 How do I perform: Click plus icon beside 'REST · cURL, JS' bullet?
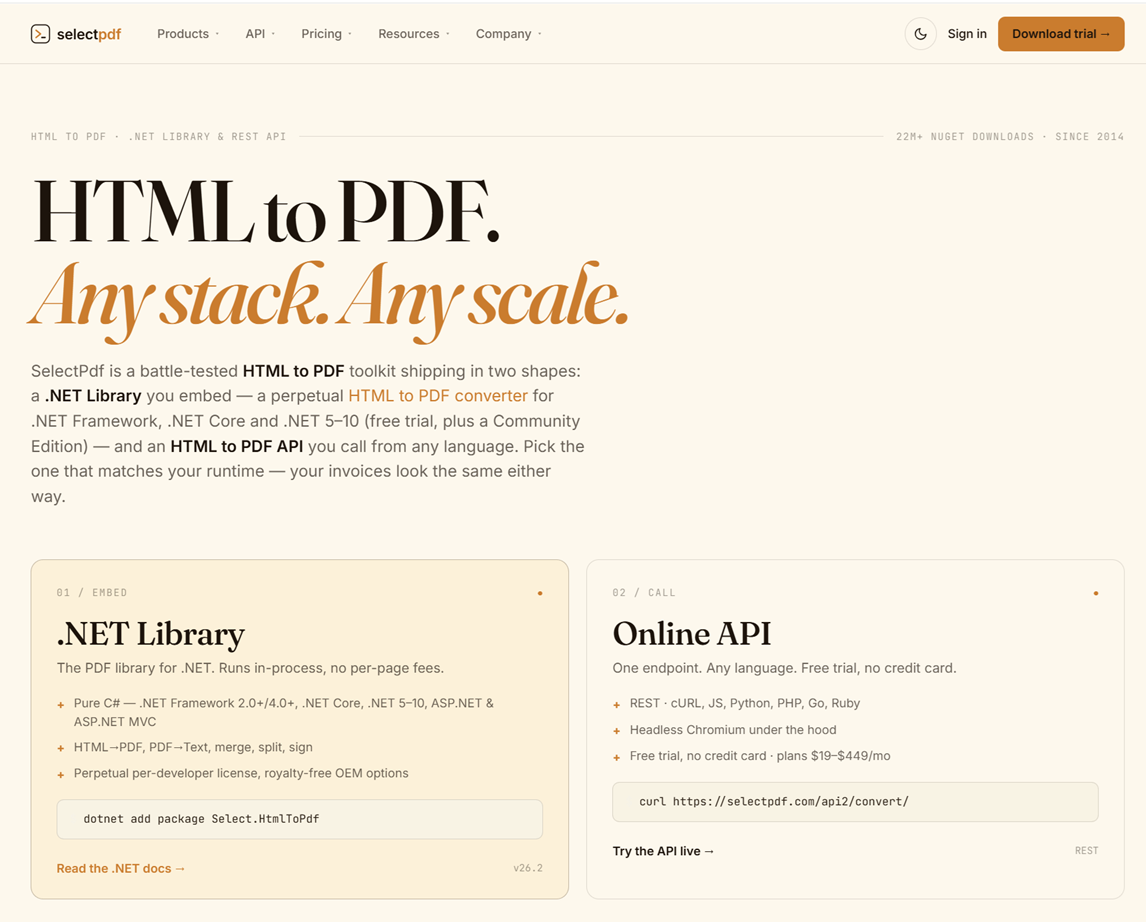click(616, 705)
